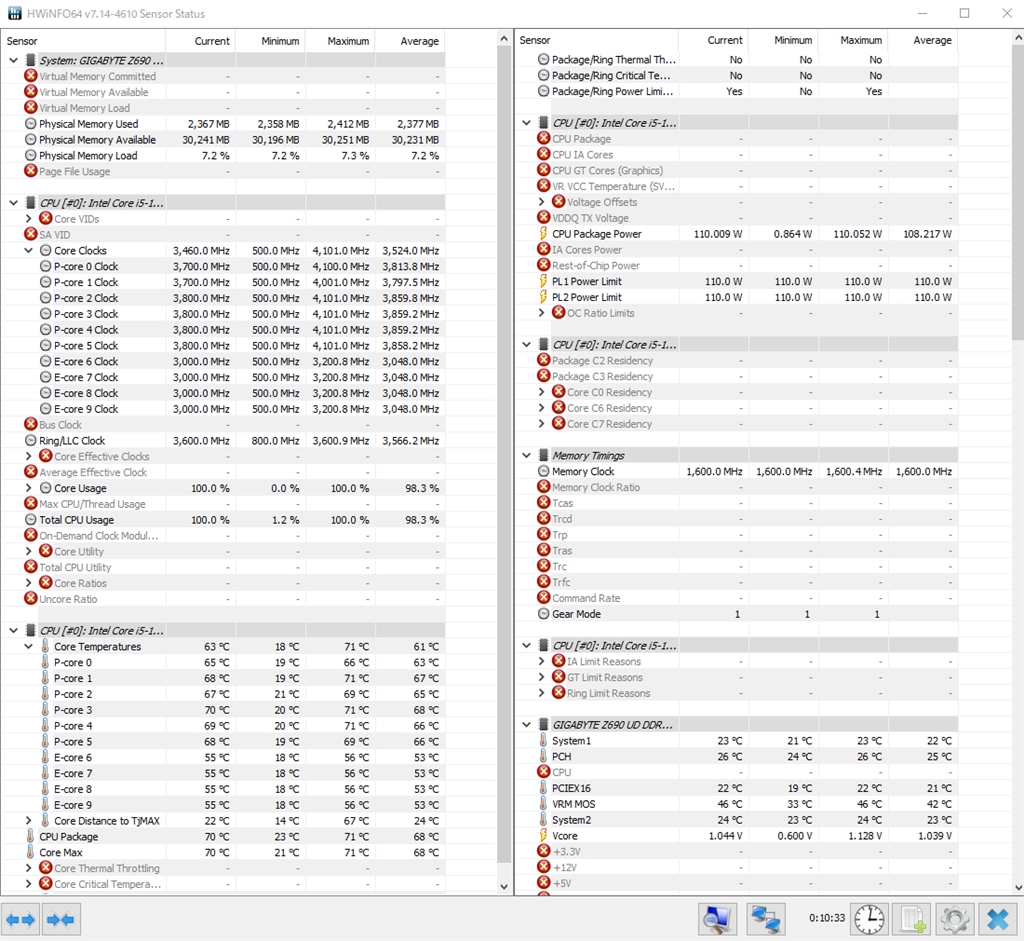This screenshot has height=941, width=1024.
Task: Click thermometer icon next to VRM MOS
Action: click(x=543, y=804)
